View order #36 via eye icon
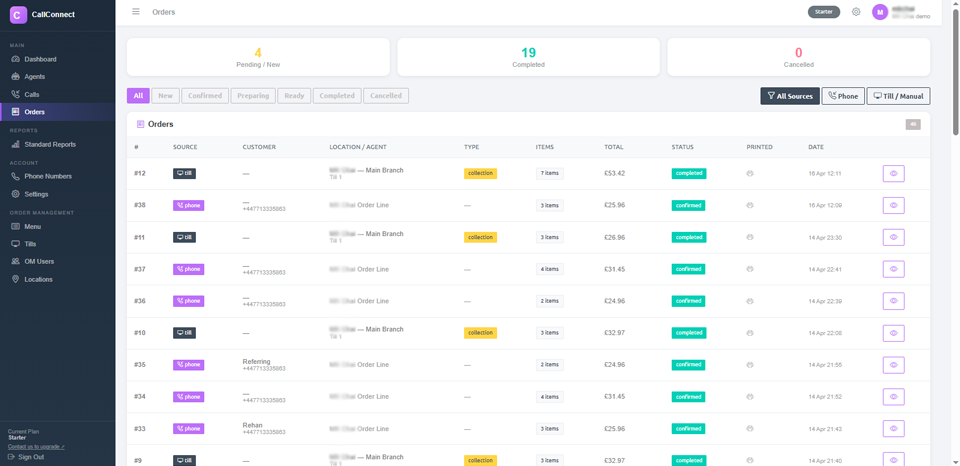The width and height of the screenshot is (960, 466). coord(893,301)
